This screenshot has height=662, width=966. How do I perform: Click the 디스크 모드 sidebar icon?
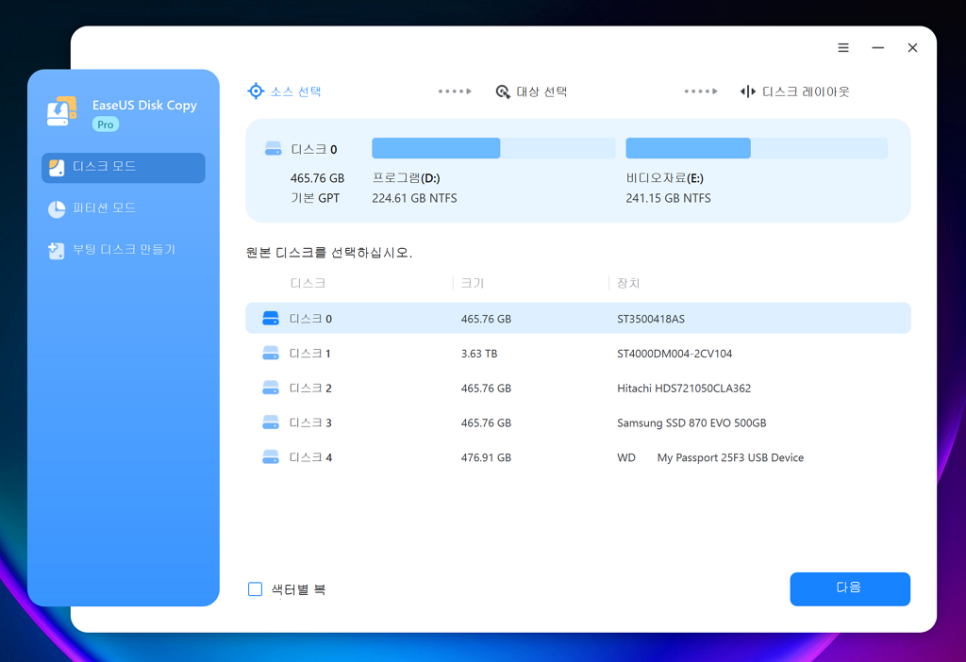pos(57,168)
